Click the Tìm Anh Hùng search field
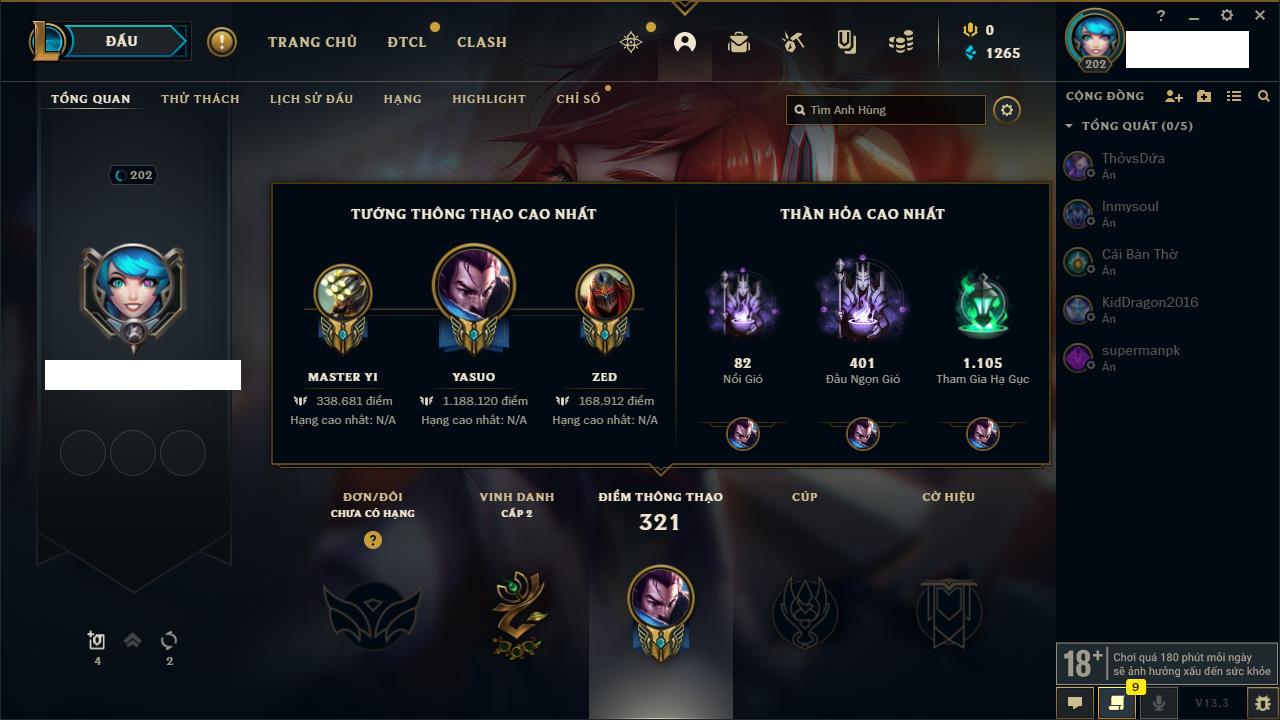 tap(886, 110)
